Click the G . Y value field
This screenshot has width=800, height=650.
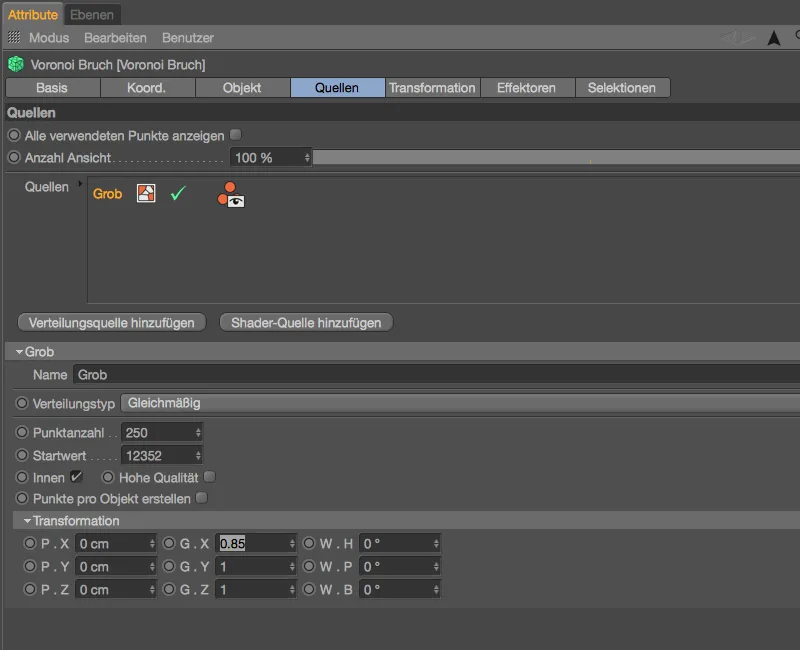point(252,566)
